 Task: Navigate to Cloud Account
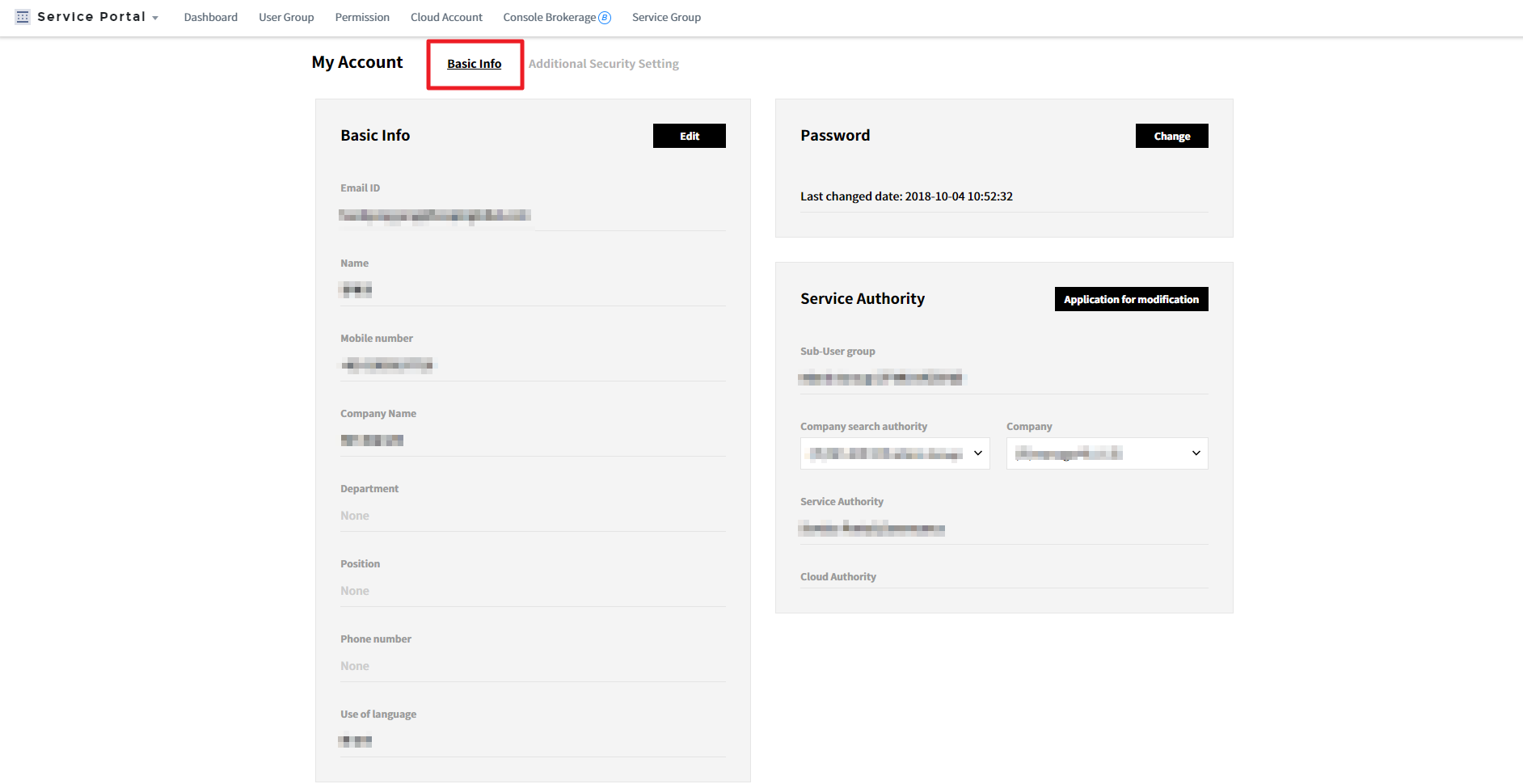tap(446, 17)
